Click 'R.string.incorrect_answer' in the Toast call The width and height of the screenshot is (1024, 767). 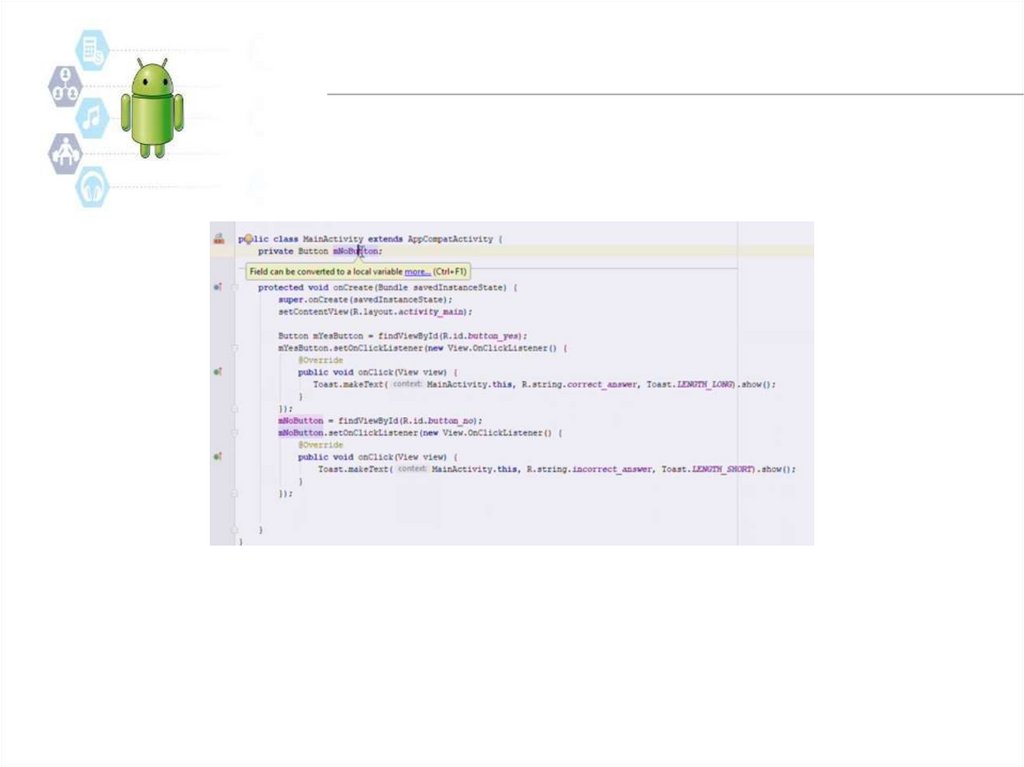[590, 469]
